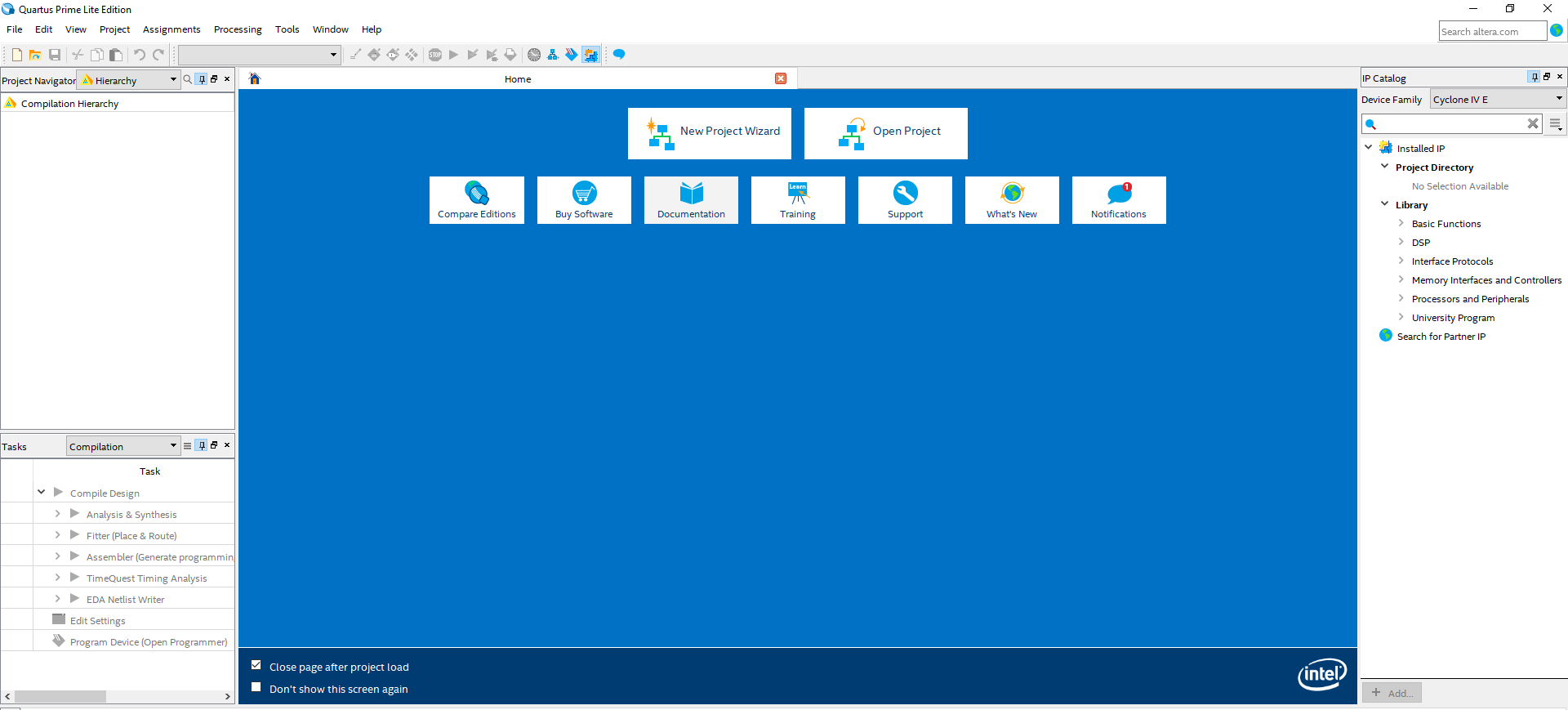Click the Program Device (Open Programmer) task
This screenshot has width=1568, height=710.
click(x=149, y=642)
